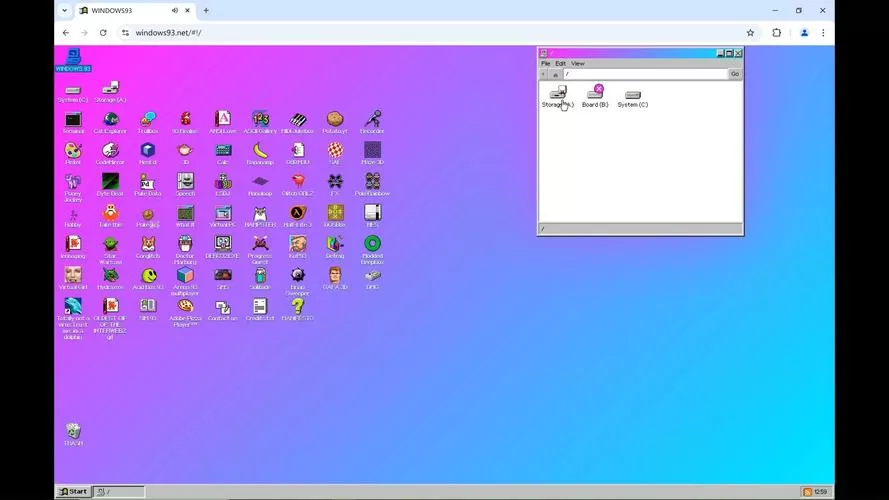Viewport: 889px width, 500px height.
Task: Launch Brian Sweeper mine icon
Action: click(298, 281)
